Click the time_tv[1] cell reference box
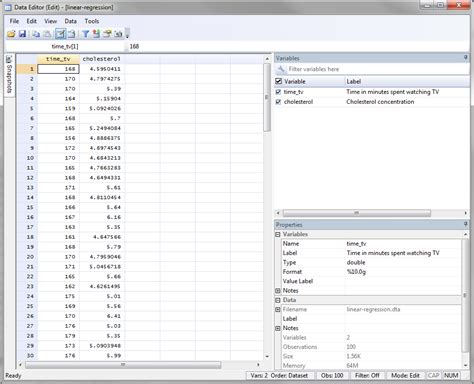Screen dimensions: 474x384 (x=65, y=46)
